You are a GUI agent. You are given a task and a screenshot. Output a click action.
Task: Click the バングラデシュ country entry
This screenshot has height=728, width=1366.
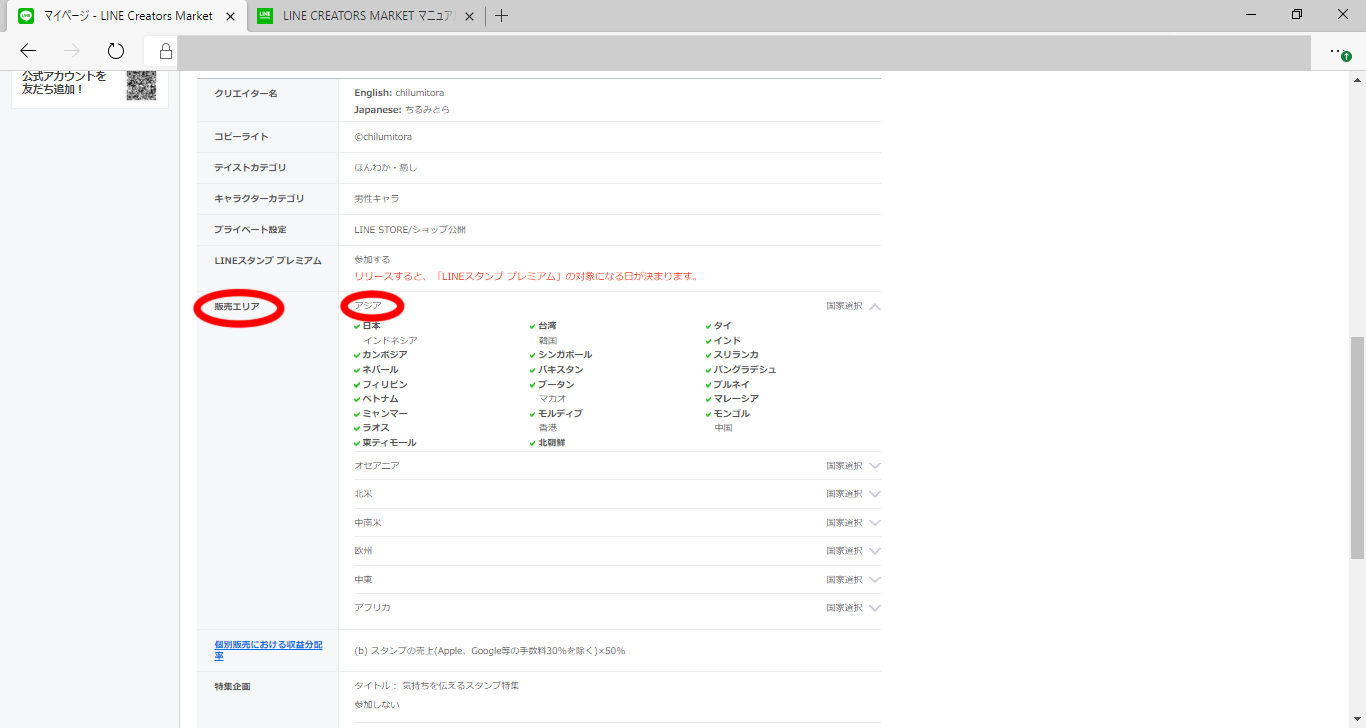[x=741, y=370]
